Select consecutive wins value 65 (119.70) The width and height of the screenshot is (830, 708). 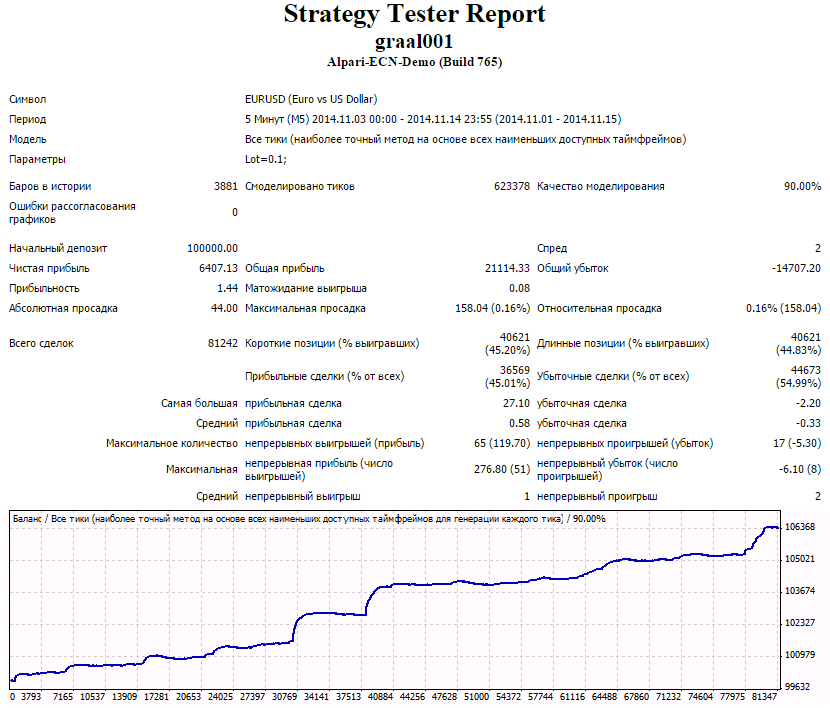click(502, 443)
